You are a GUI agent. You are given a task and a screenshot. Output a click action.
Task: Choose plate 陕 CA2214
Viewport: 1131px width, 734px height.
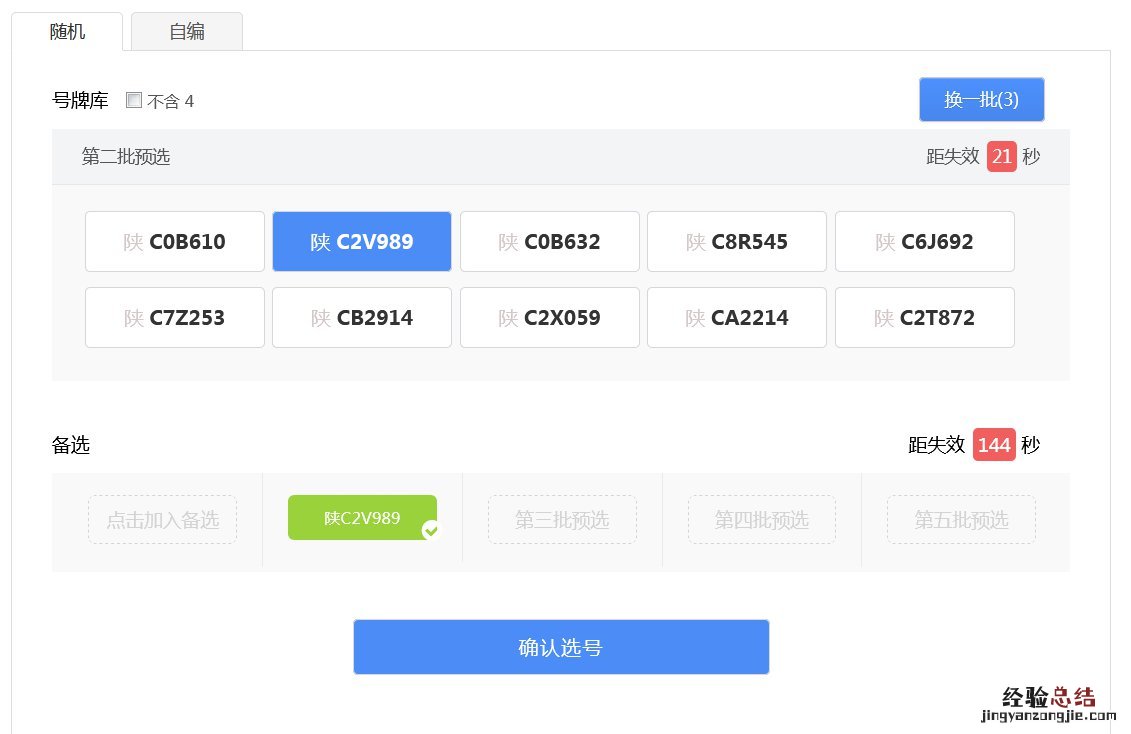(x=737, y=318)
